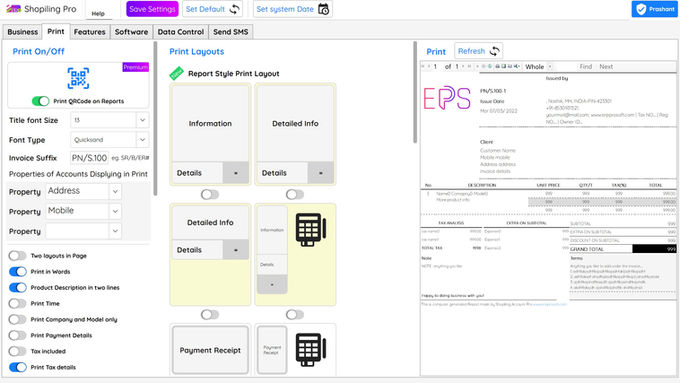Screen dimensions: 680x383
Task: Enable the Print Time switch
Action: point(17,303)
